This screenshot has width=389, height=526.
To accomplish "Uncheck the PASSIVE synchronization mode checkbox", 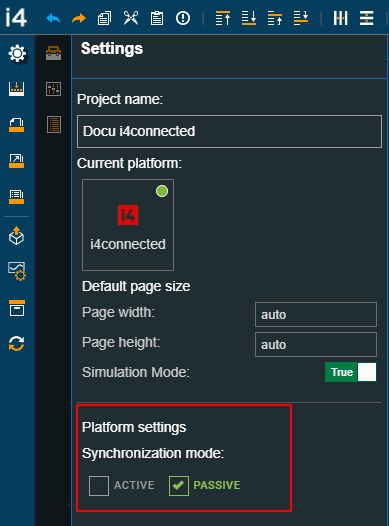I will pos(179,486).
